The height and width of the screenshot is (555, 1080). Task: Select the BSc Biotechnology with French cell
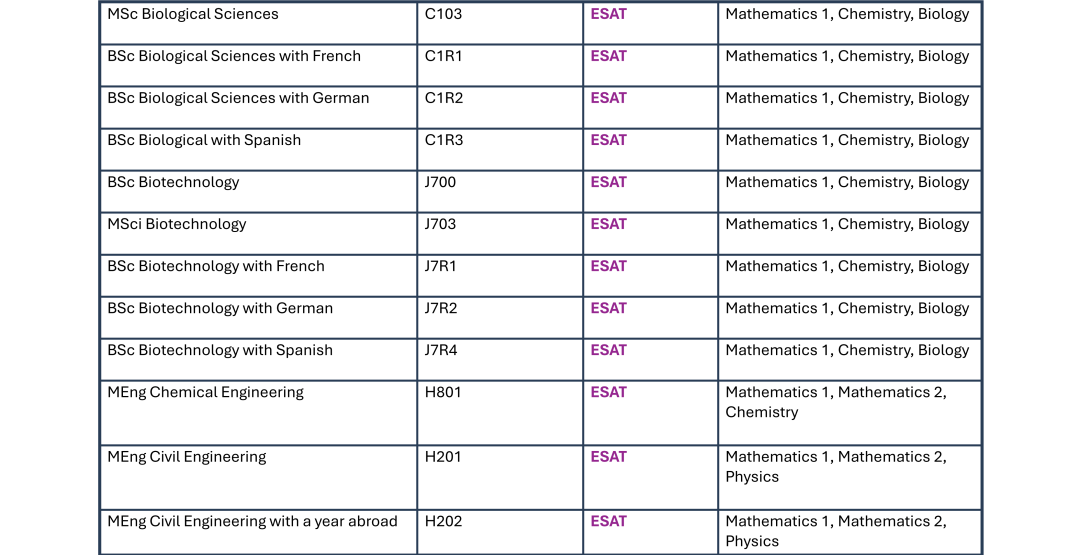point(216,267)
